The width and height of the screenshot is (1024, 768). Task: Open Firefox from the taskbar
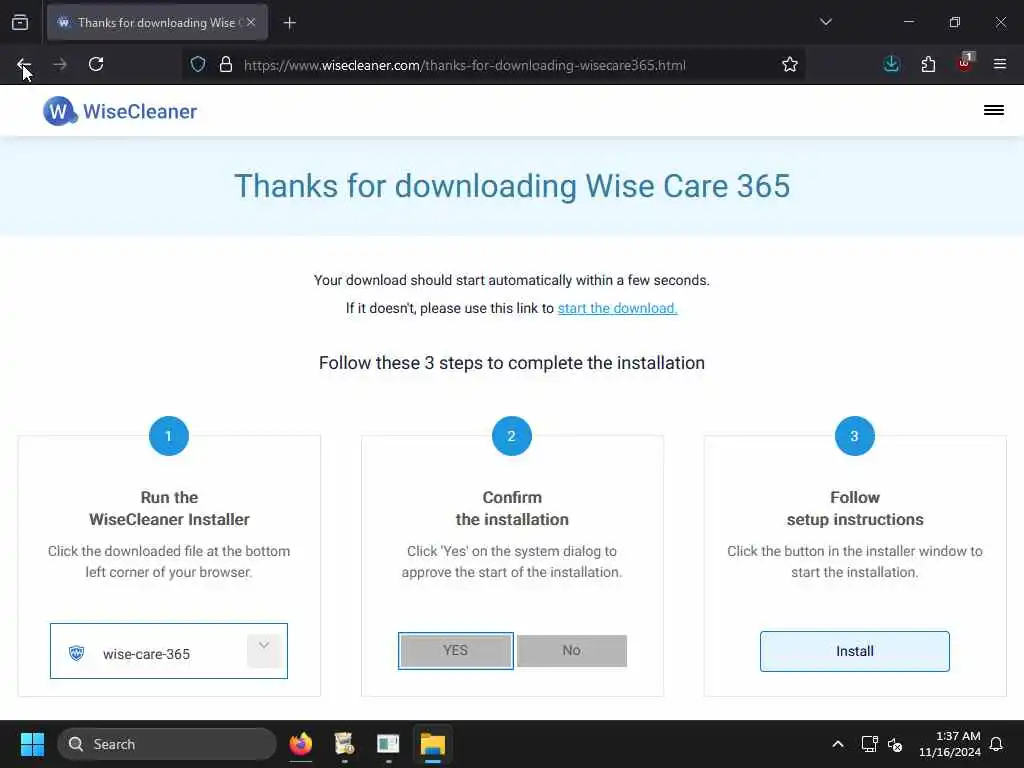(x=301, y=744)
